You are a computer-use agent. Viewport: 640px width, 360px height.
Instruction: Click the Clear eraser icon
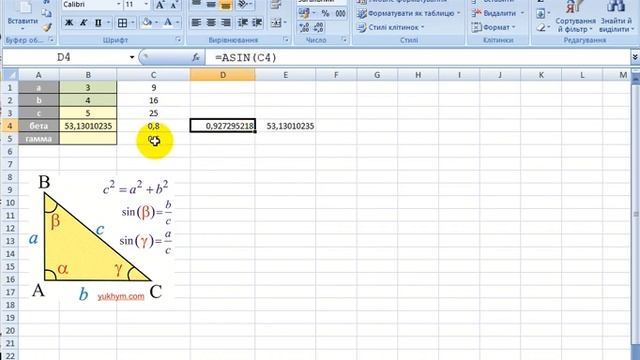[541, 27]
